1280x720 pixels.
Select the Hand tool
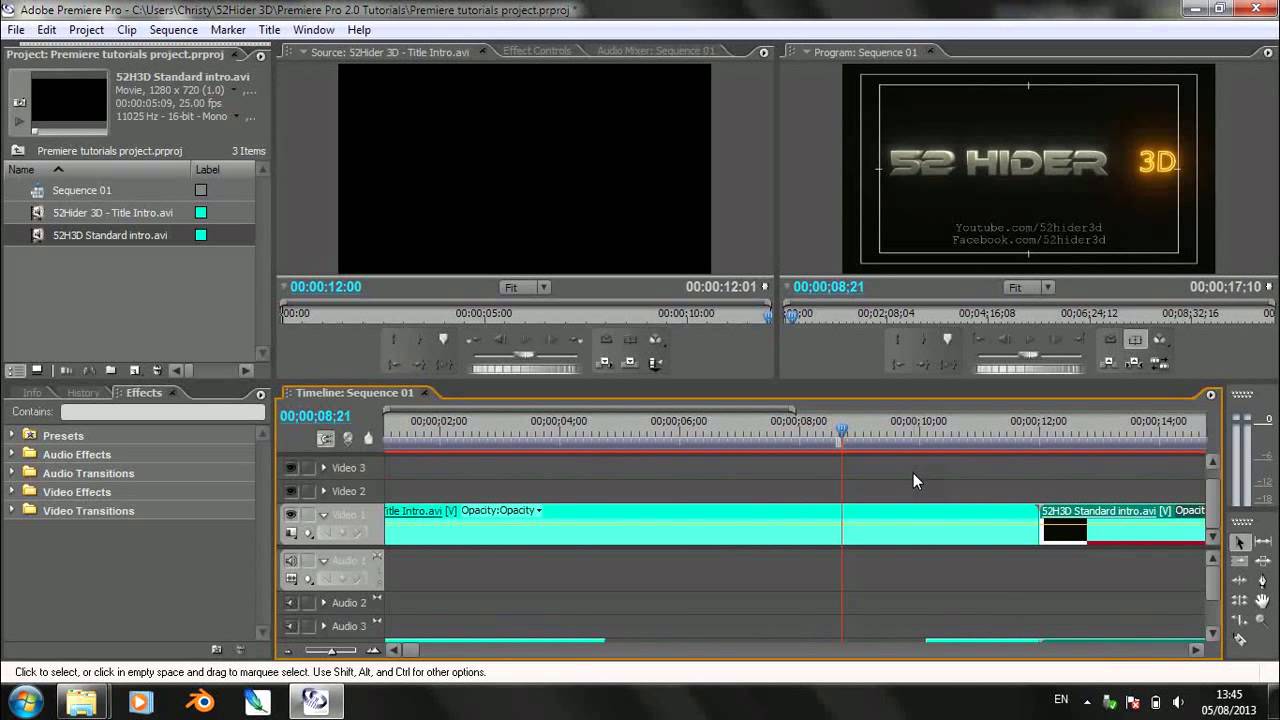tap(1262, 600)
